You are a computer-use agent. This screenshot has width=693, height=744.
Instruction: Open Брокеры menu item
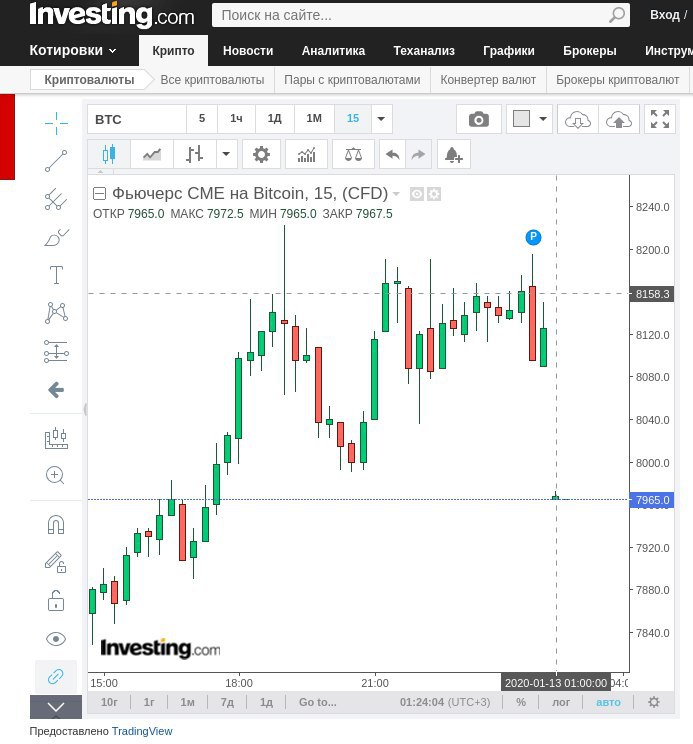point(590,50)
